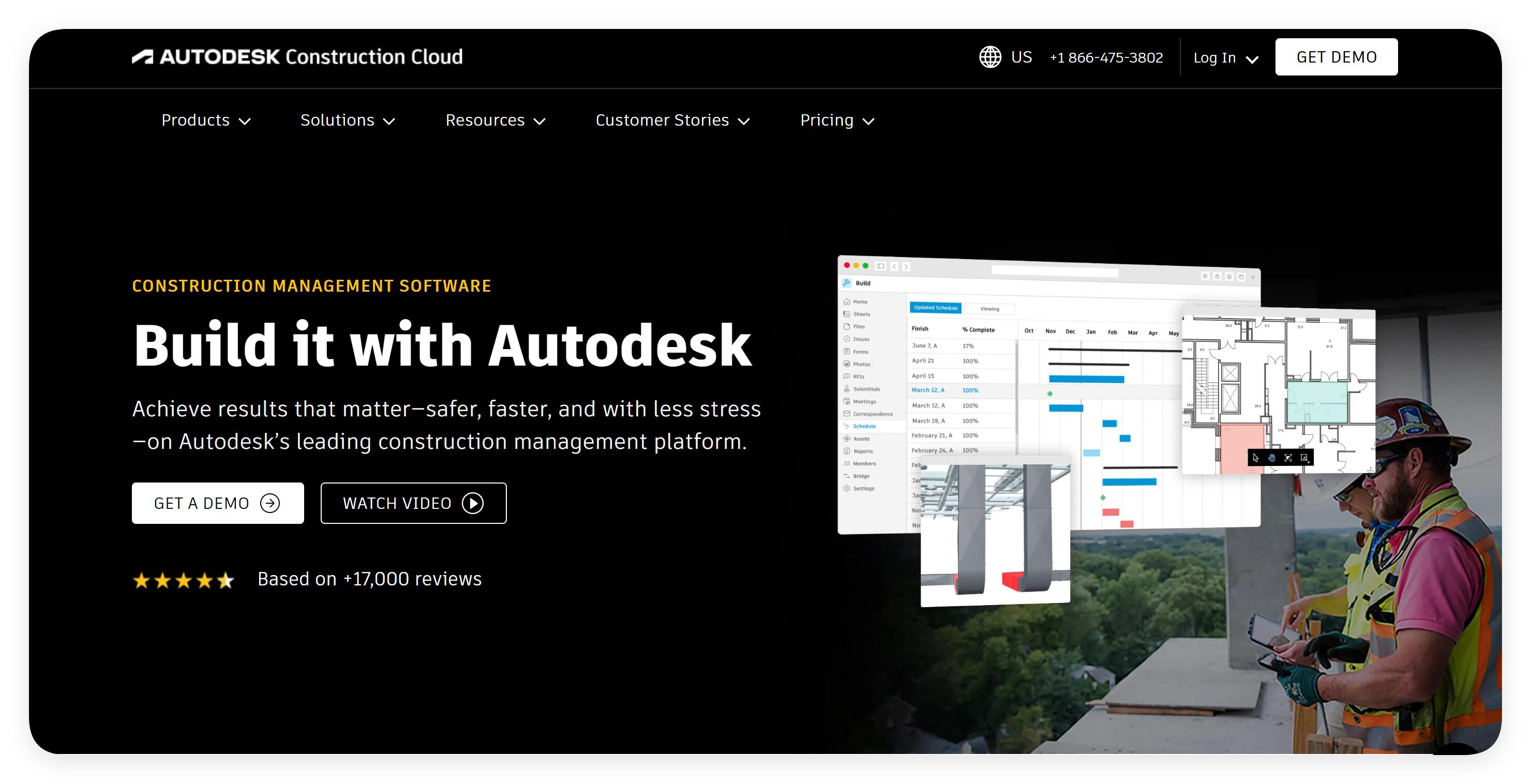Expand the Products dropdown menu
The image size is (1531, 784).
coord(206,120)
